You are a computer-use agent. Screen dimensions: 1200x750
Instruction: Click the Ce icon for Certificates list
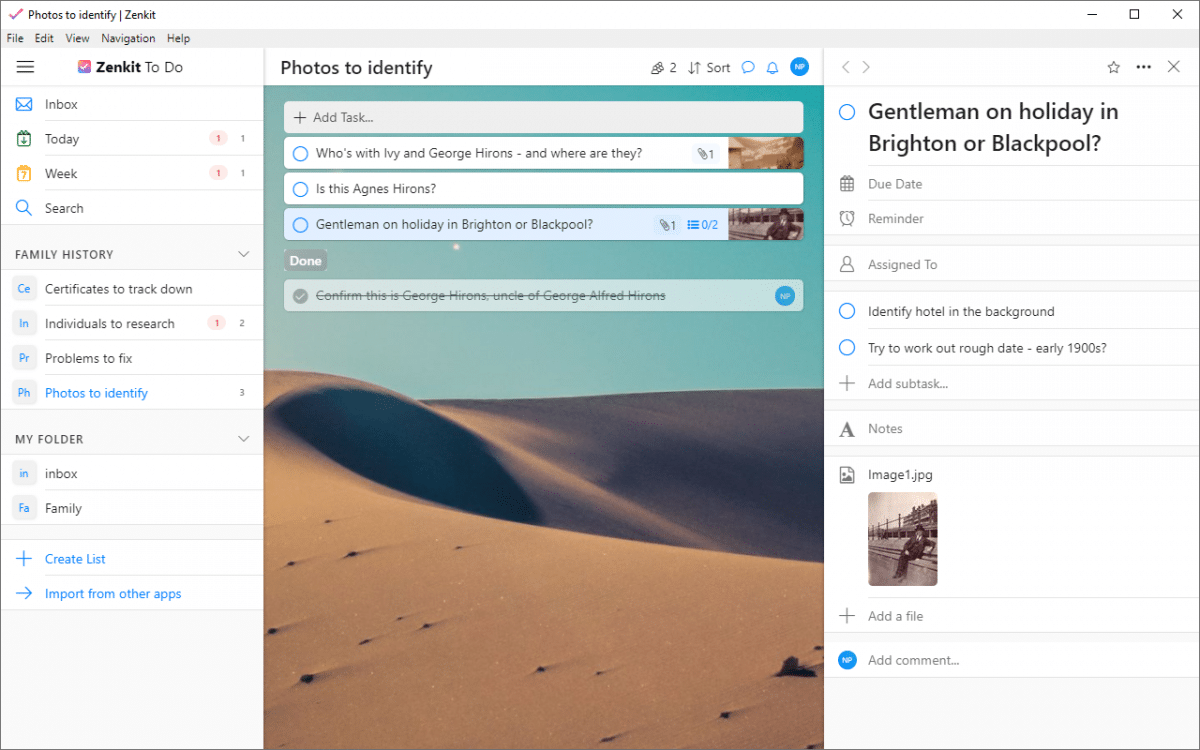pyautogui.click(x=24, y=289)
